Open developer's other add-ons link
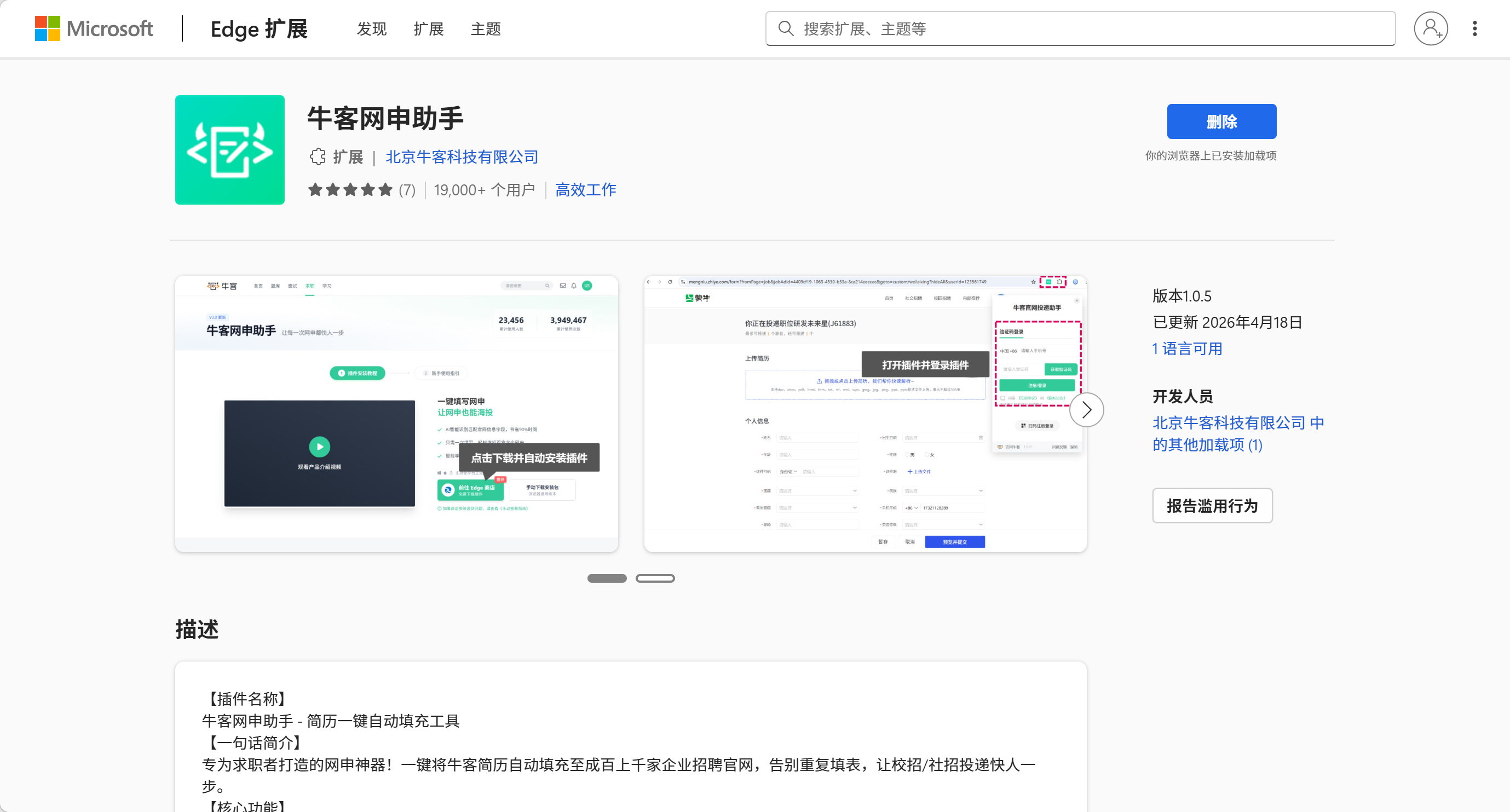Viewport: 1510px width, 812px height. pyautogui.click(x=1238, y=433)
